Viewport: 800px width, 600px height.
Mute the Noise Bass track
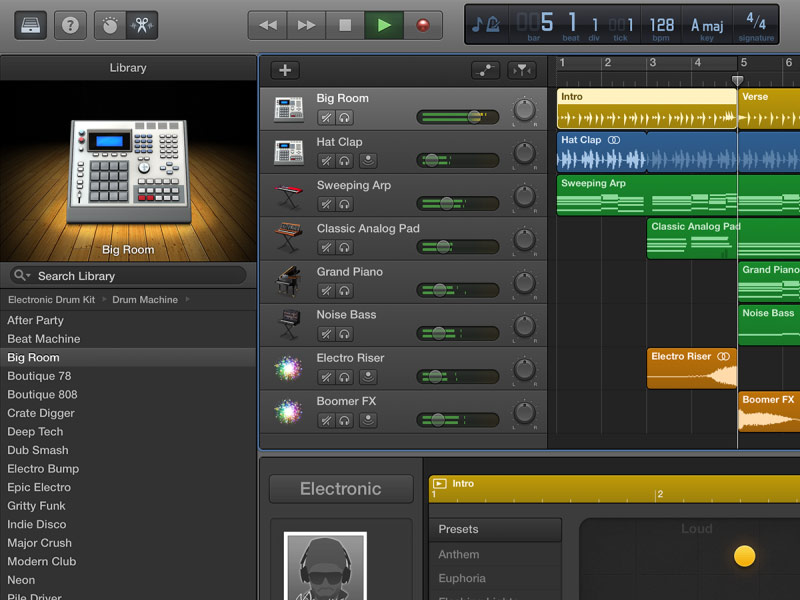pos(326,334)
